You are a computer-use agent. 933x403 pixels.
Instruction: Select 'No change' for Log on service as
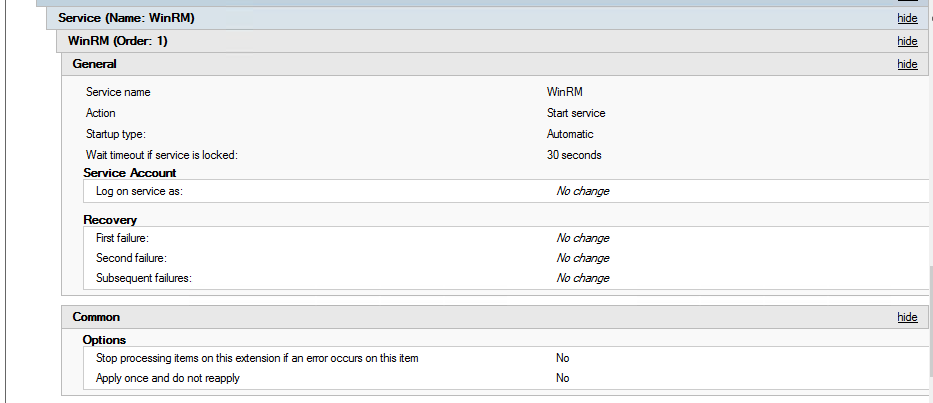(583, 191)
